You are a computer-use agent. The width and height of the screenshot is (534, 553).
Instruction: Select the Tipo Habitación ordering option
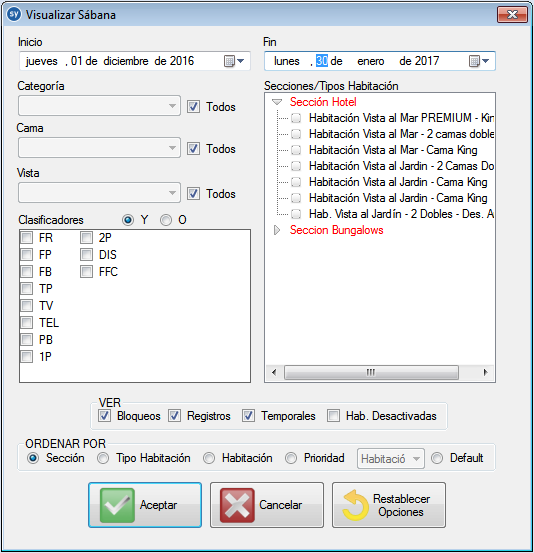[x=103, y=458]
